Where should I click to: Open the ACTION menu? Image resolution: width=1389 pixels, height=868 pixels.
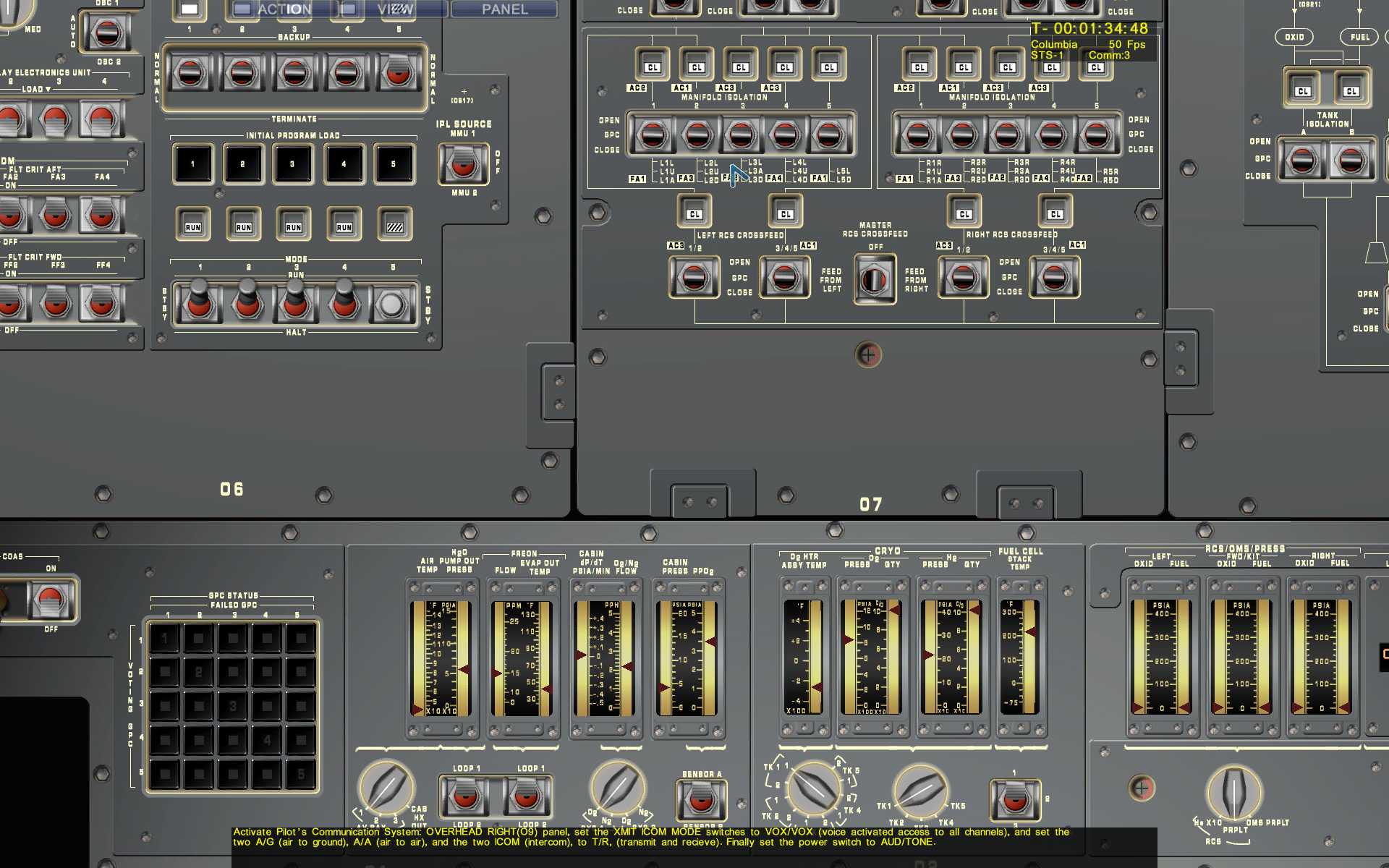pyautogui.click(x=284, y=9)
